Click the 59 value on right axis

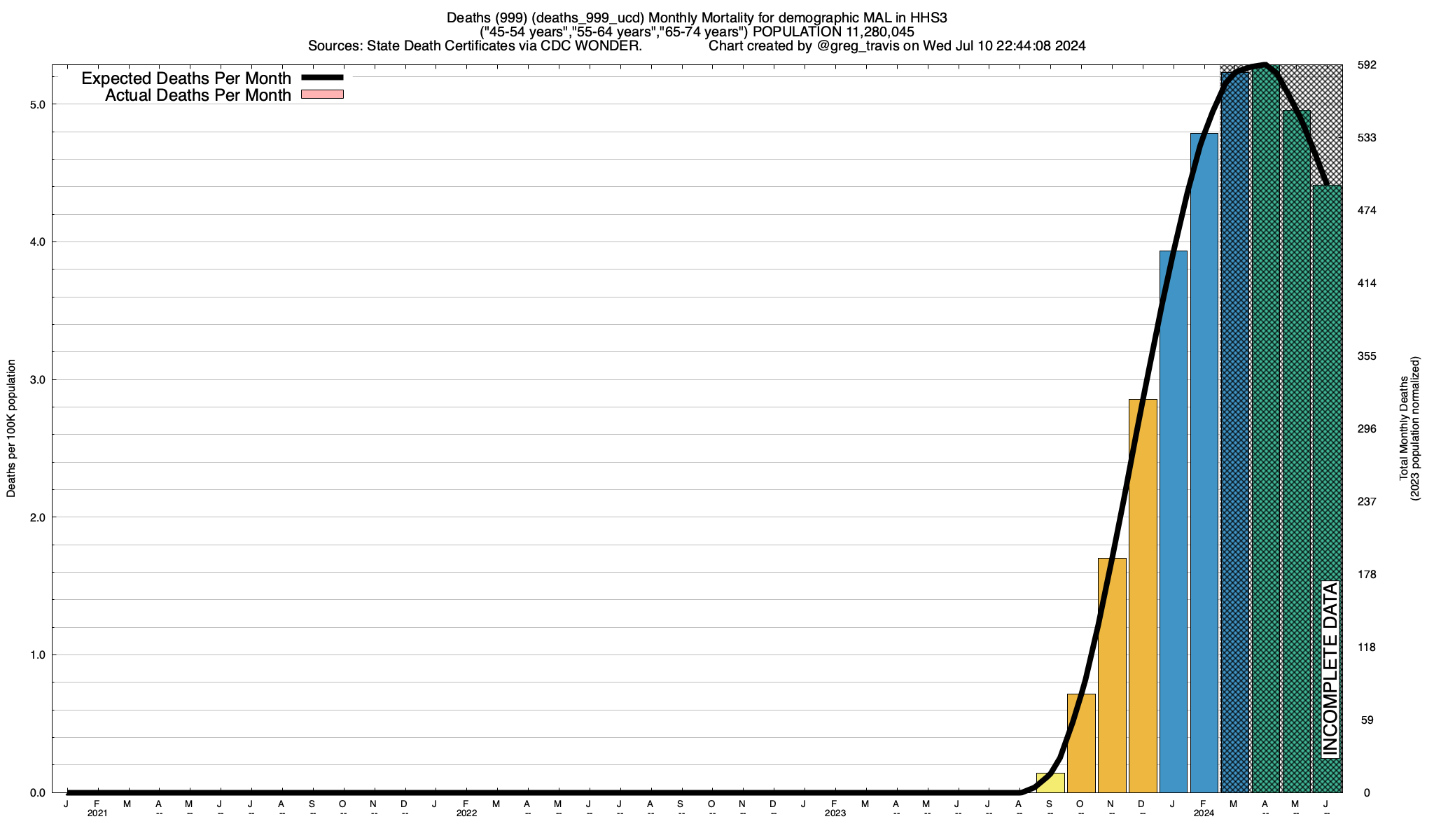pos(1367,720)
